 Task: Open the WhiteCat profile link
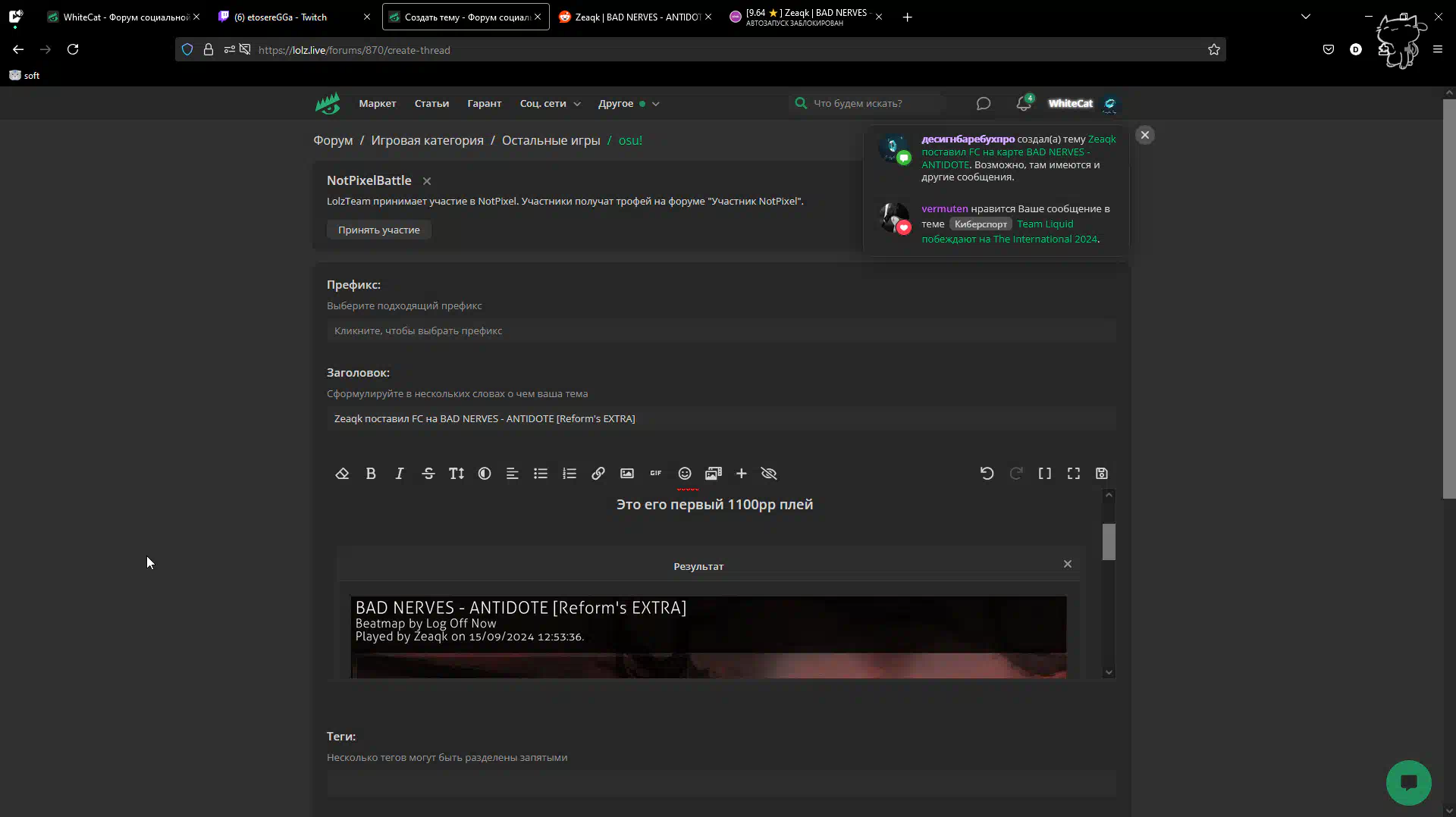click(1070, 104)
